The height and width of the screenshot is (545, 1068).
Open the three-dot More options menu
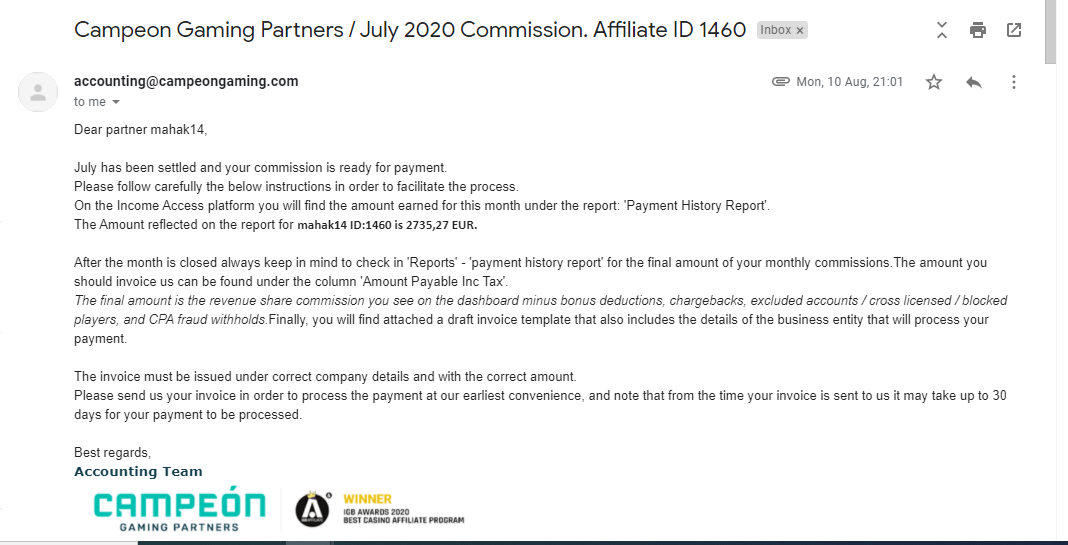click(1014, 82)
